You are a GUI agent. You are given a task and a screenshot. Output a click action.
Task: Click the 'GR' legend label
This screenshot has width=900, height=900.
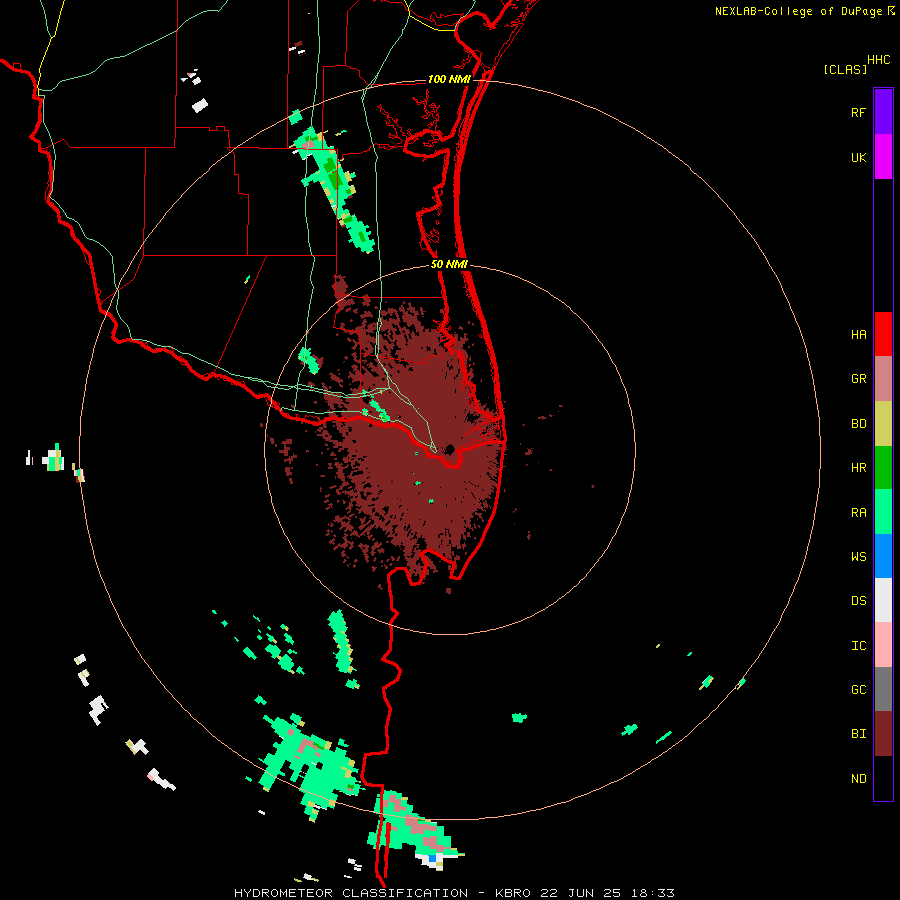pos(858,379)
